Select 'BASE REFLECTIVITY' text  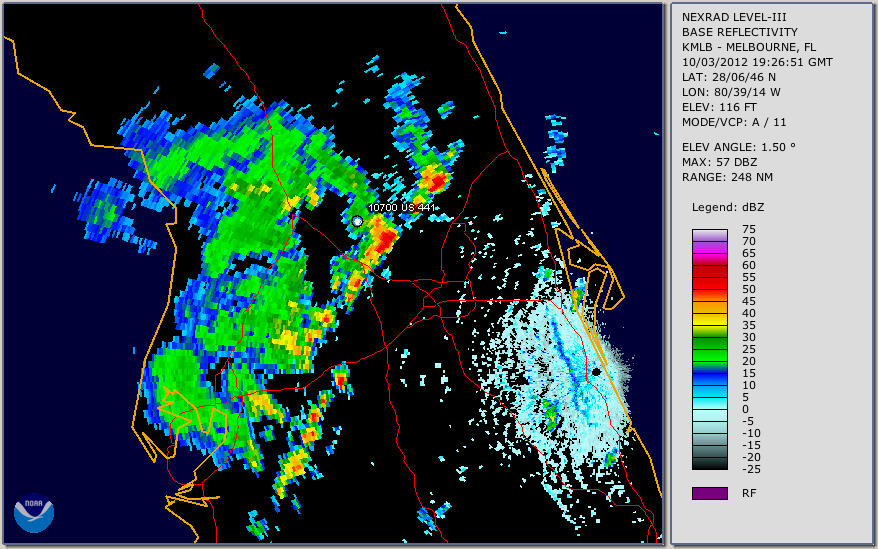click(739, 32)
